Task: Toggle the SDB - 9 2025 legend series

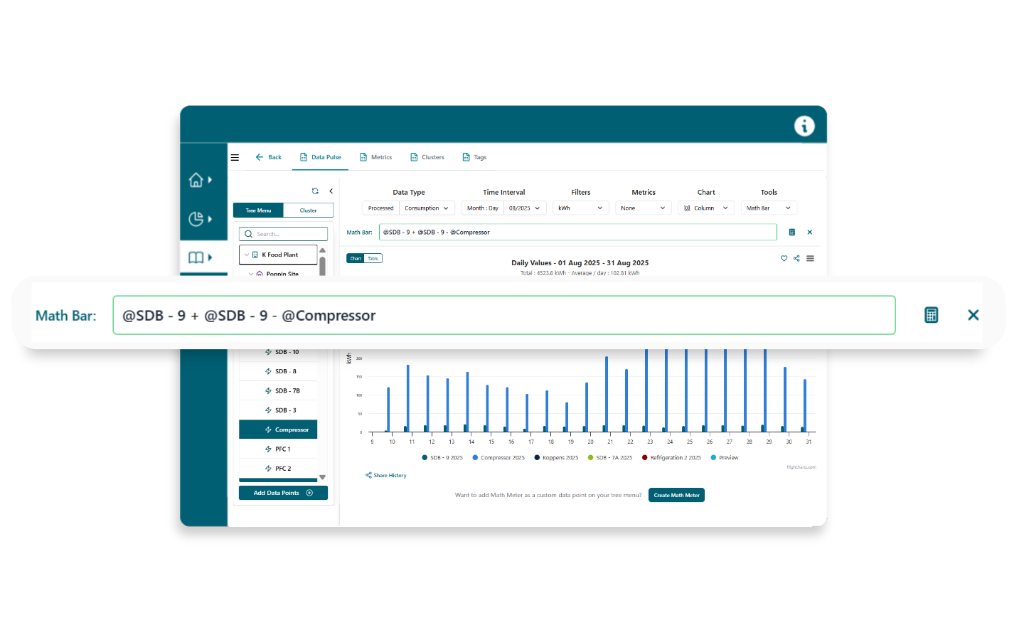Action: [x=440, y=457]
